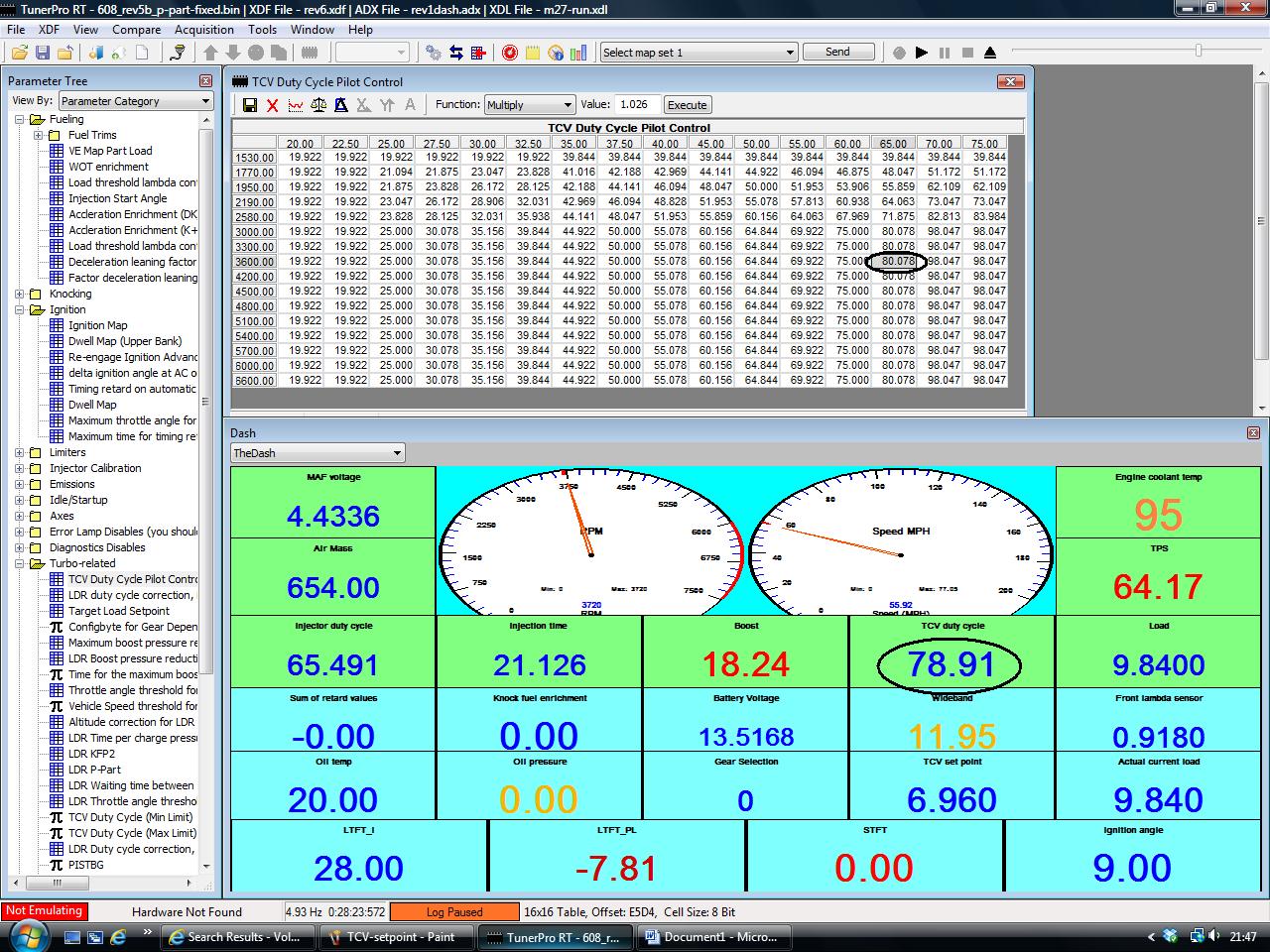1270x952 pixels.
Task: Adjust the log playback position slider
Action: pyautogui.click(x=1199, y=51)
